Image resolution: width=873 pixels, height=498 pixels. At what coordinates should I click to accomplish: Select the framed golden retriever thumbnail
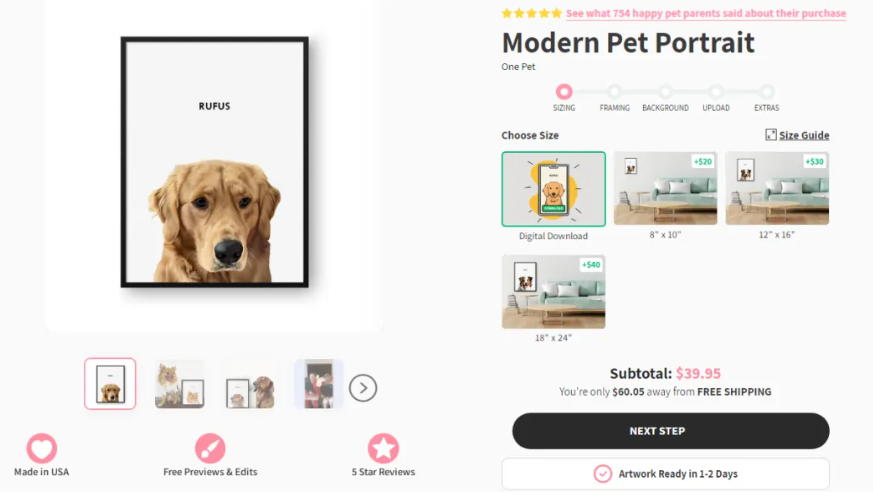[x=110, y=384]
